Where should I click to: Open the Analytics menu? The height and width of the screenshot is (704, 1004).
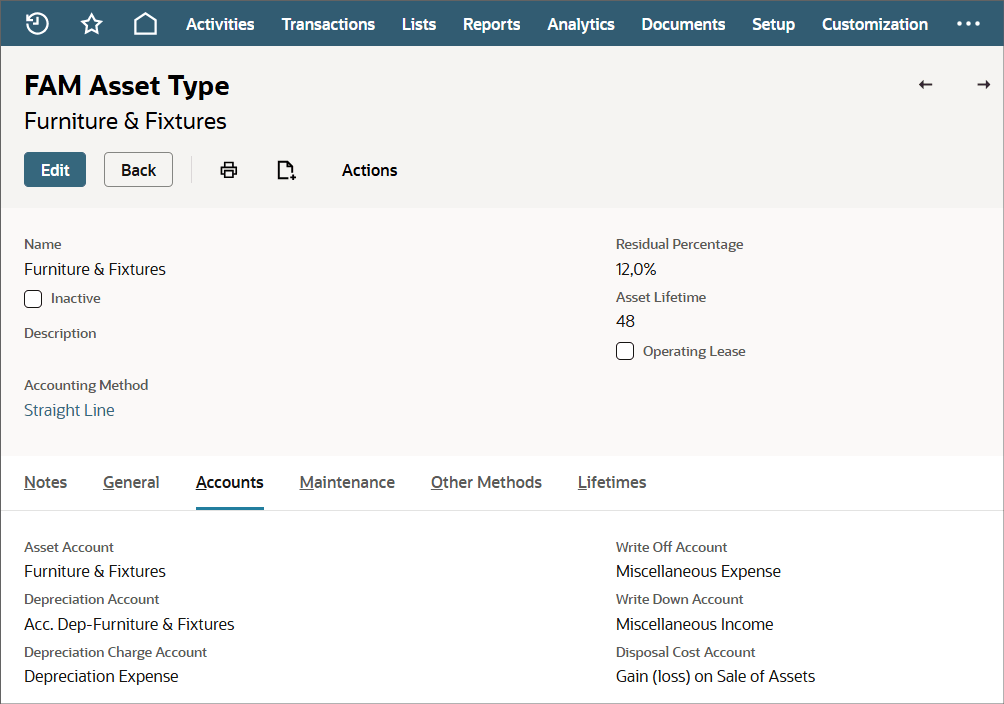[x=581, y=24]
